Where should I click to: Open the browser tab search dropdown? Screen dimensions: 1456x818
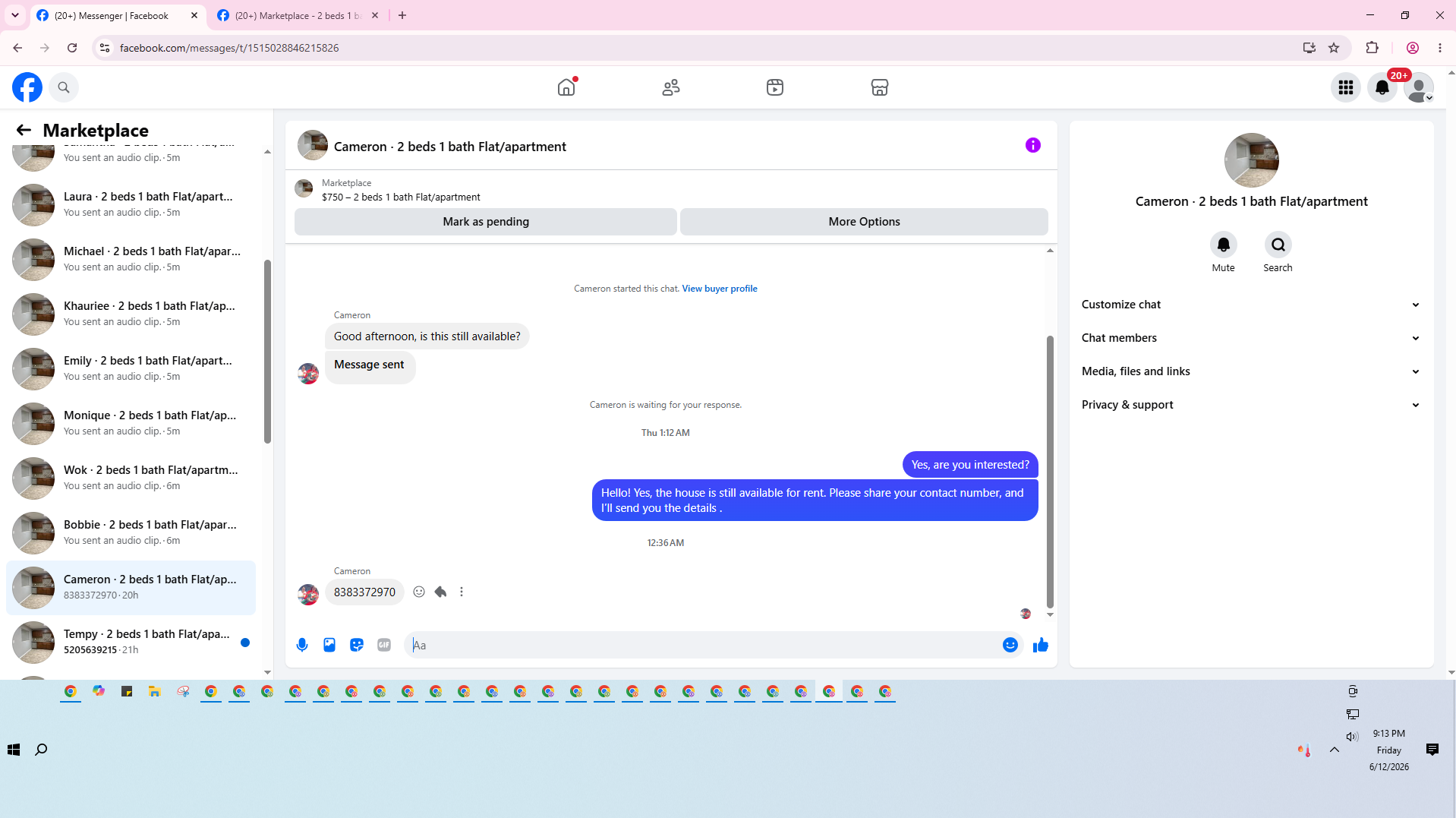(x=15, y=15)
